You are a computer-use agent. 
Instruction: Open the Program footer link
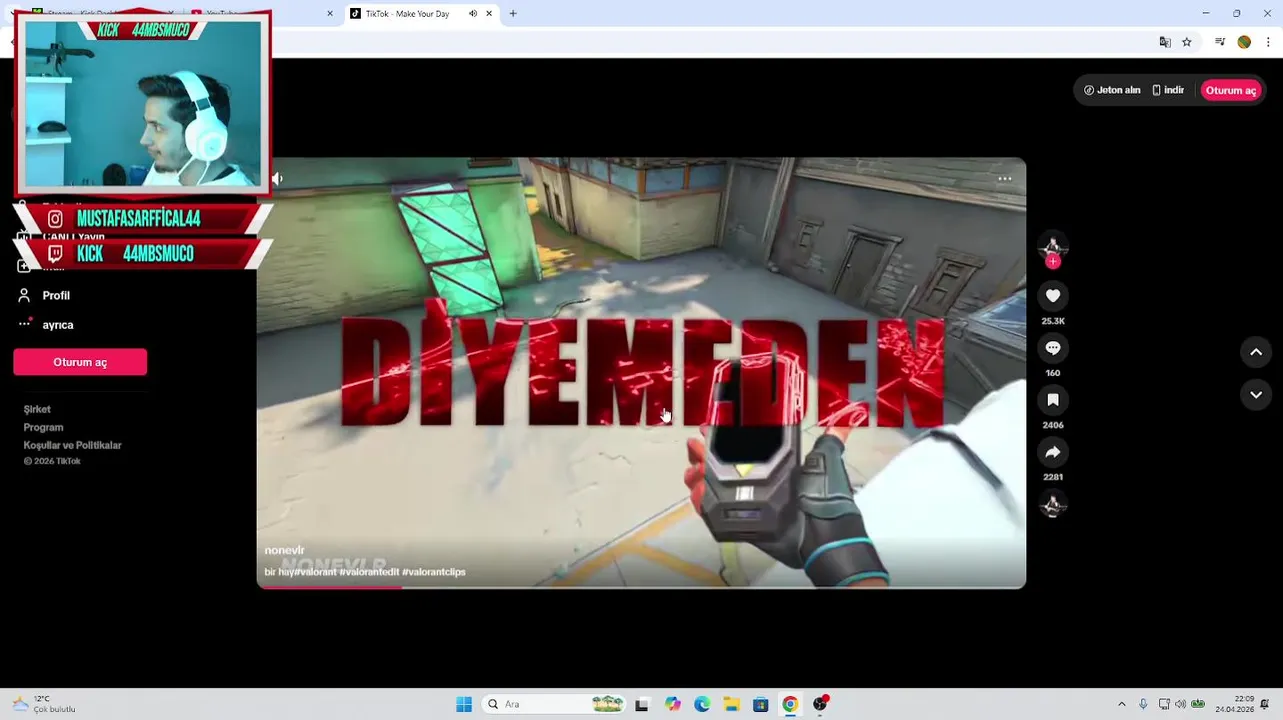43,427
